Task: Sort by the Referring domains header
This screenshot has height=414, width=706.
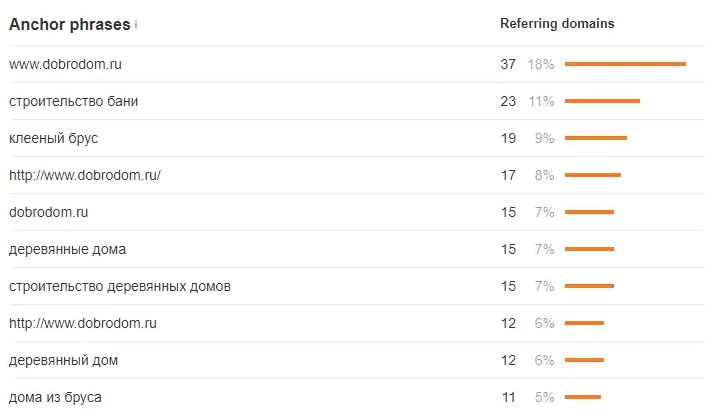Action: (x=557, y=23)
